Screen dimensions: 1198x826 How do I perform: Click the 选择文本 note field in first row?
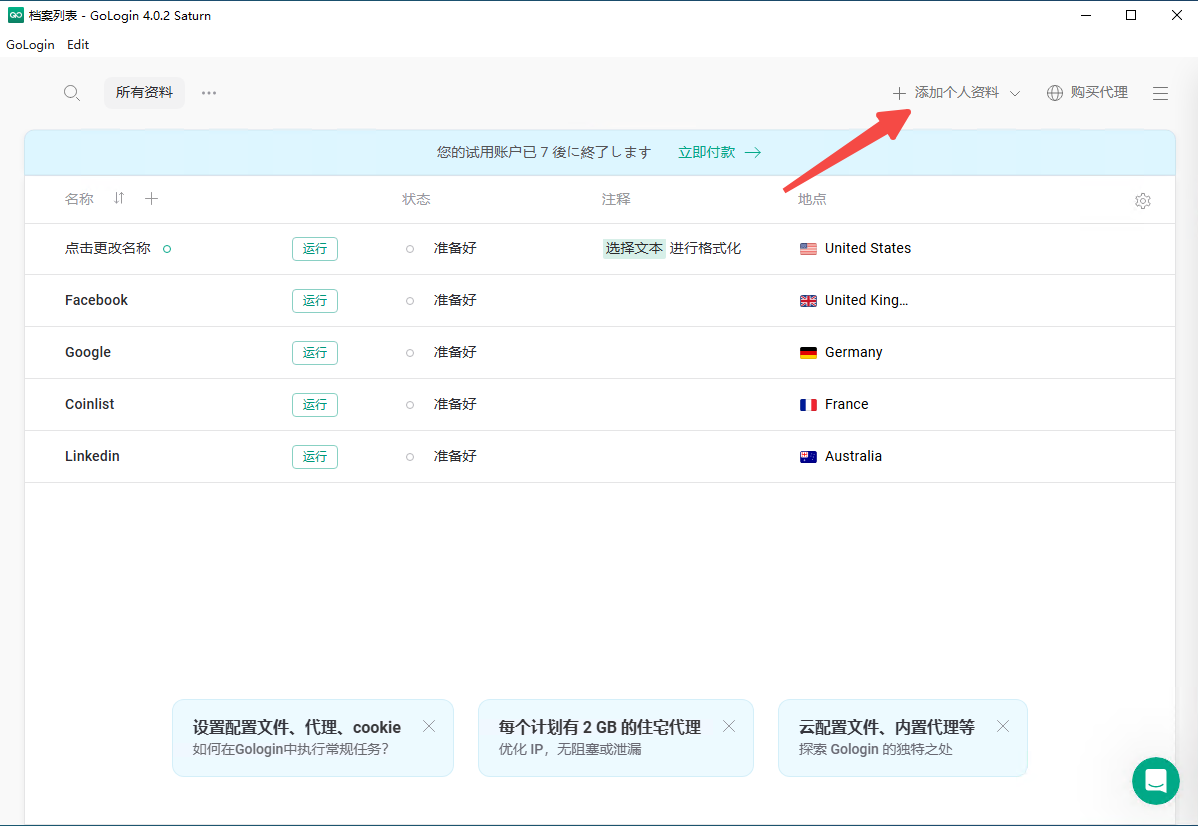634,249
